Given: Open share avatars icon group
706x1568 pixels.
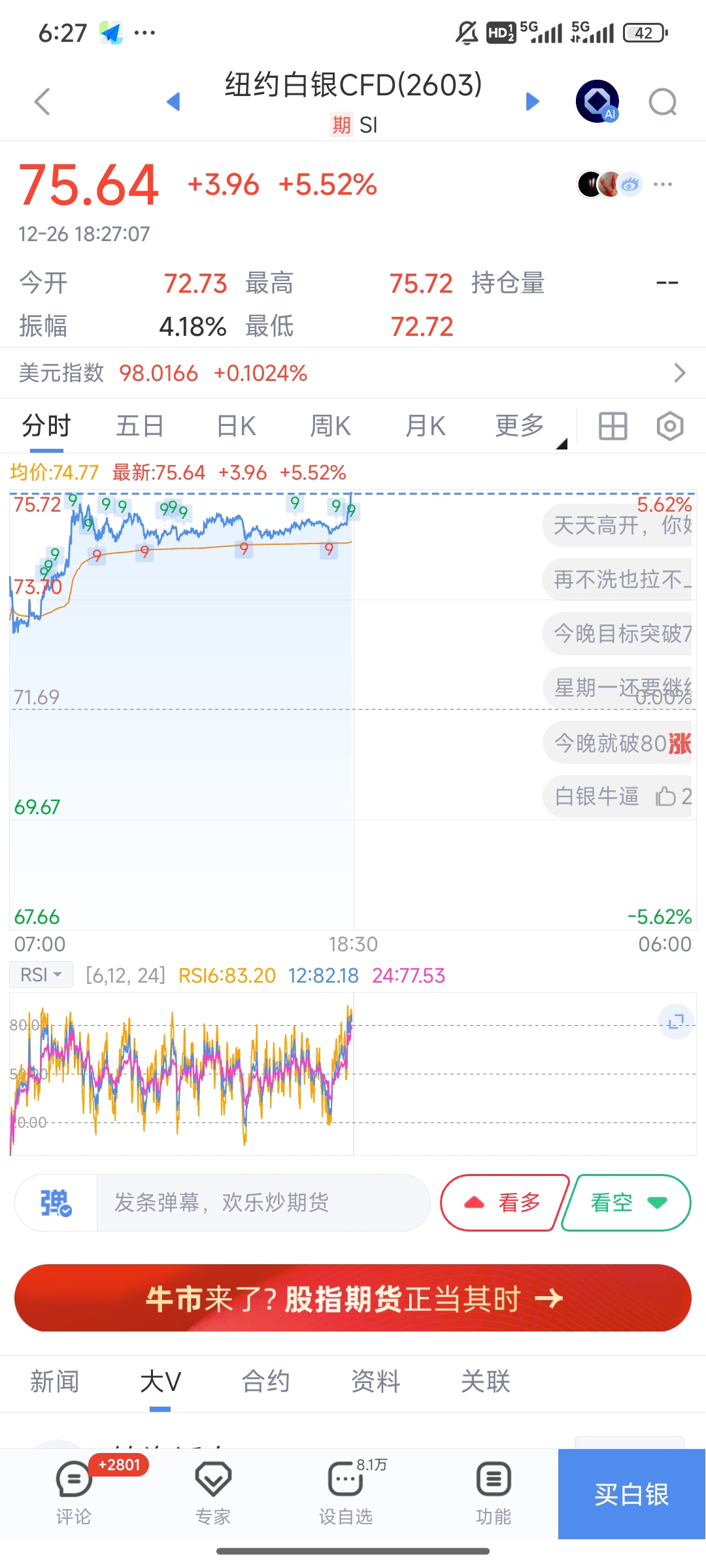Looking at the screenshot, I should coord(610,184).
